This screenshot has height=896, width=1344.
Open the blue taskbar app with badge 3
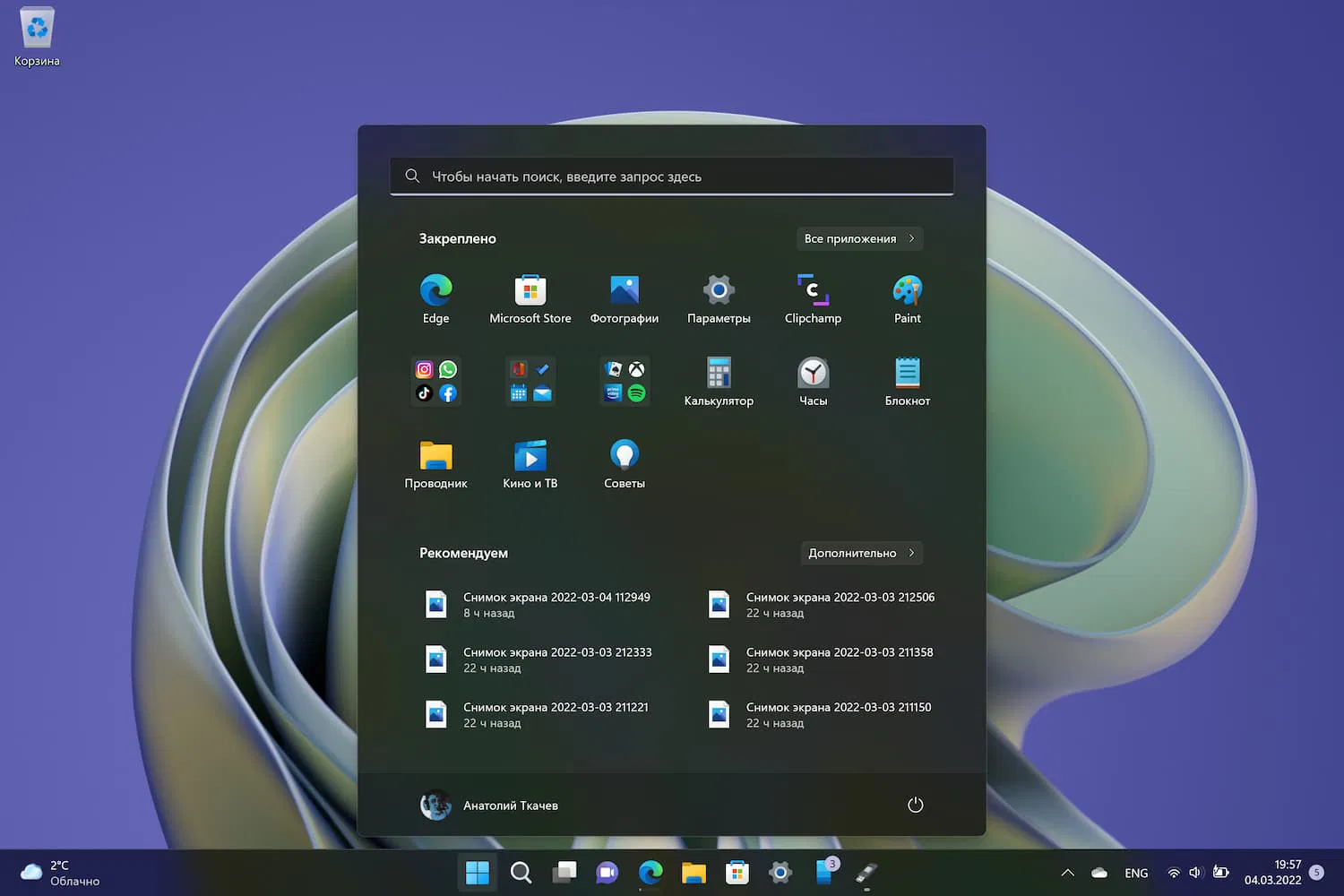[x=824, y=873]
